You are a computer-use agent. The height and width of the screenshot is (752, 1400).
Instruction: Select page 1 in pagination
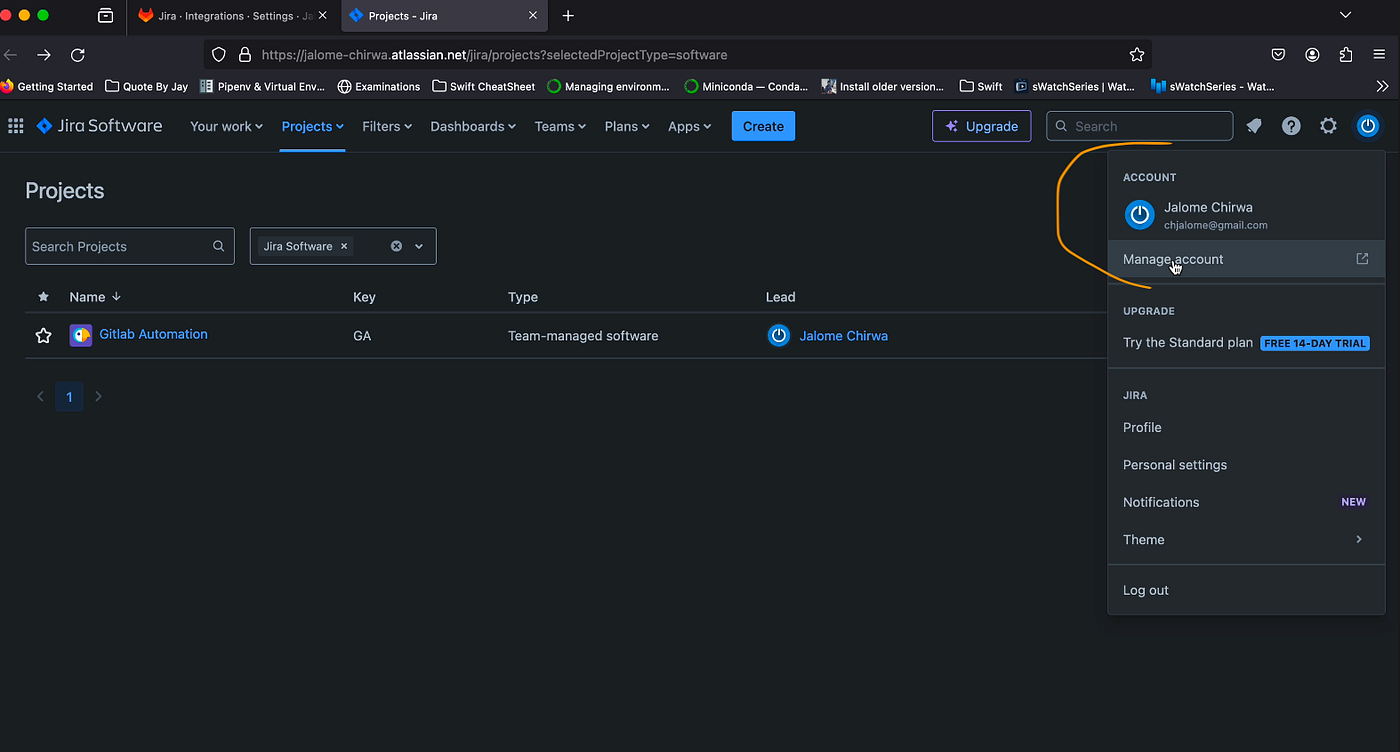(69, 397)
